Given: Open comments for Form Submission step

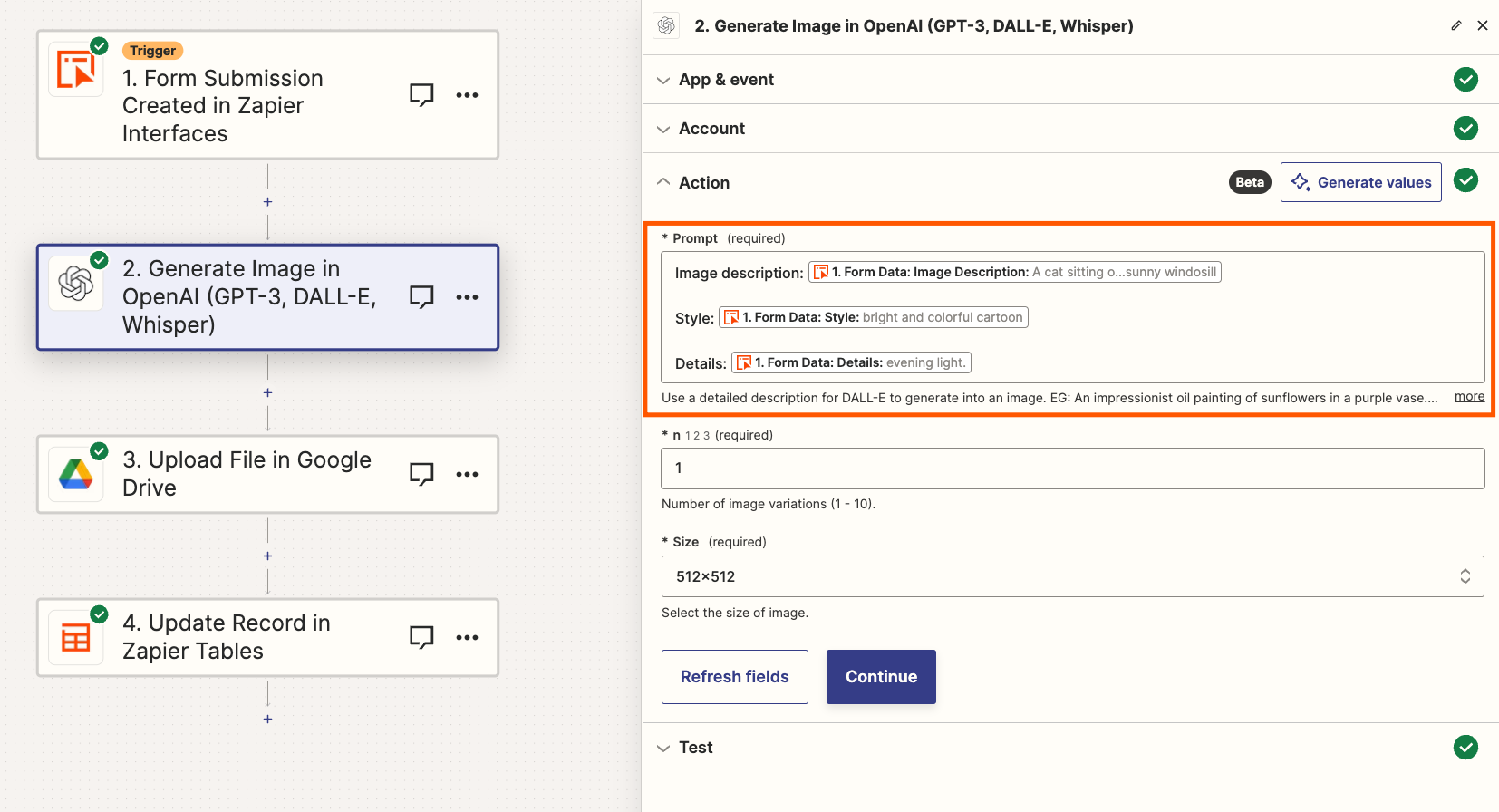Looking at the screenshot, I should (x=421, y=95).
